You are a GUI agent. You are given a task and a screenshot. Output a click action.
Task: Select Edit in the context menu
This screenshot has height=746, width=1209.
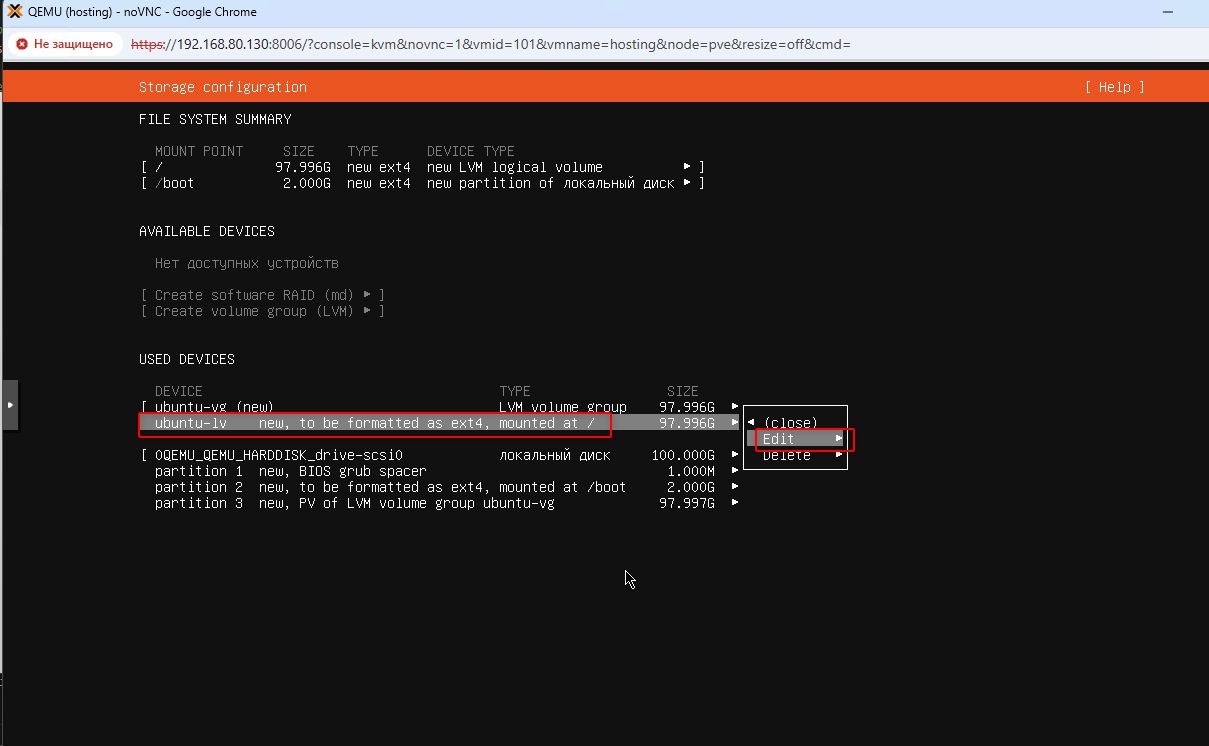[779, 439]
